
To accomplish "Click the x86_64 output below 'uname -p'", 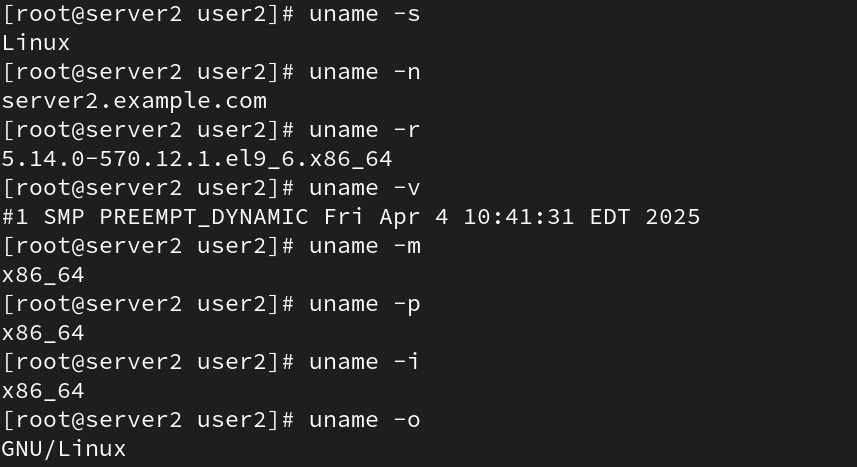I will [x=43, y=333].
